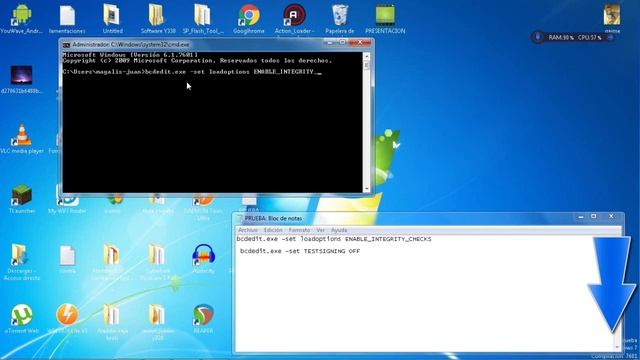Open the SP_Flash_Tool folder icon

click(x=202, y=15)
